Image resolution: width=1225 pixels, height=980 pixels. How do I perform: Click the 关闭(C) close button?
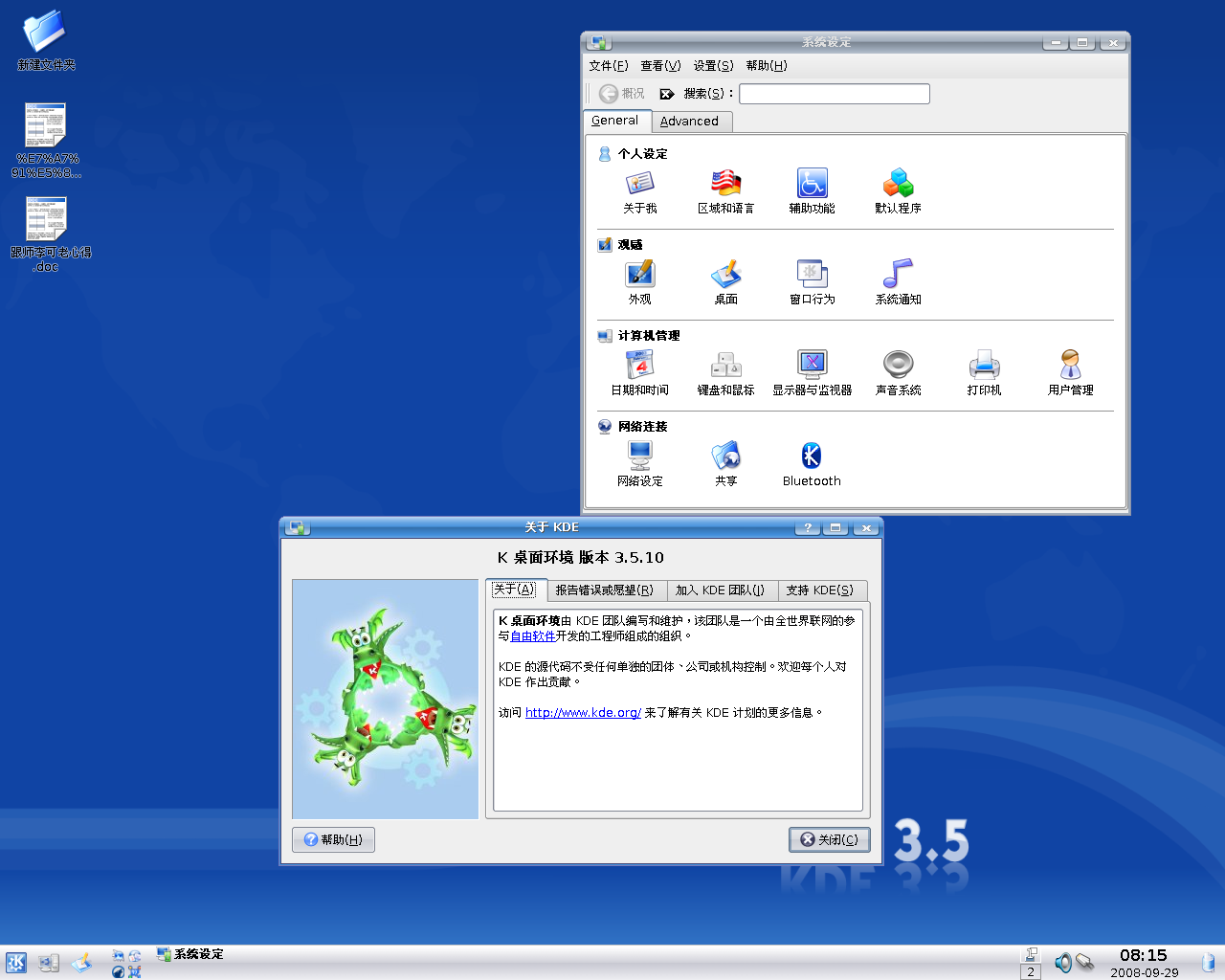[x=830, y=839]
